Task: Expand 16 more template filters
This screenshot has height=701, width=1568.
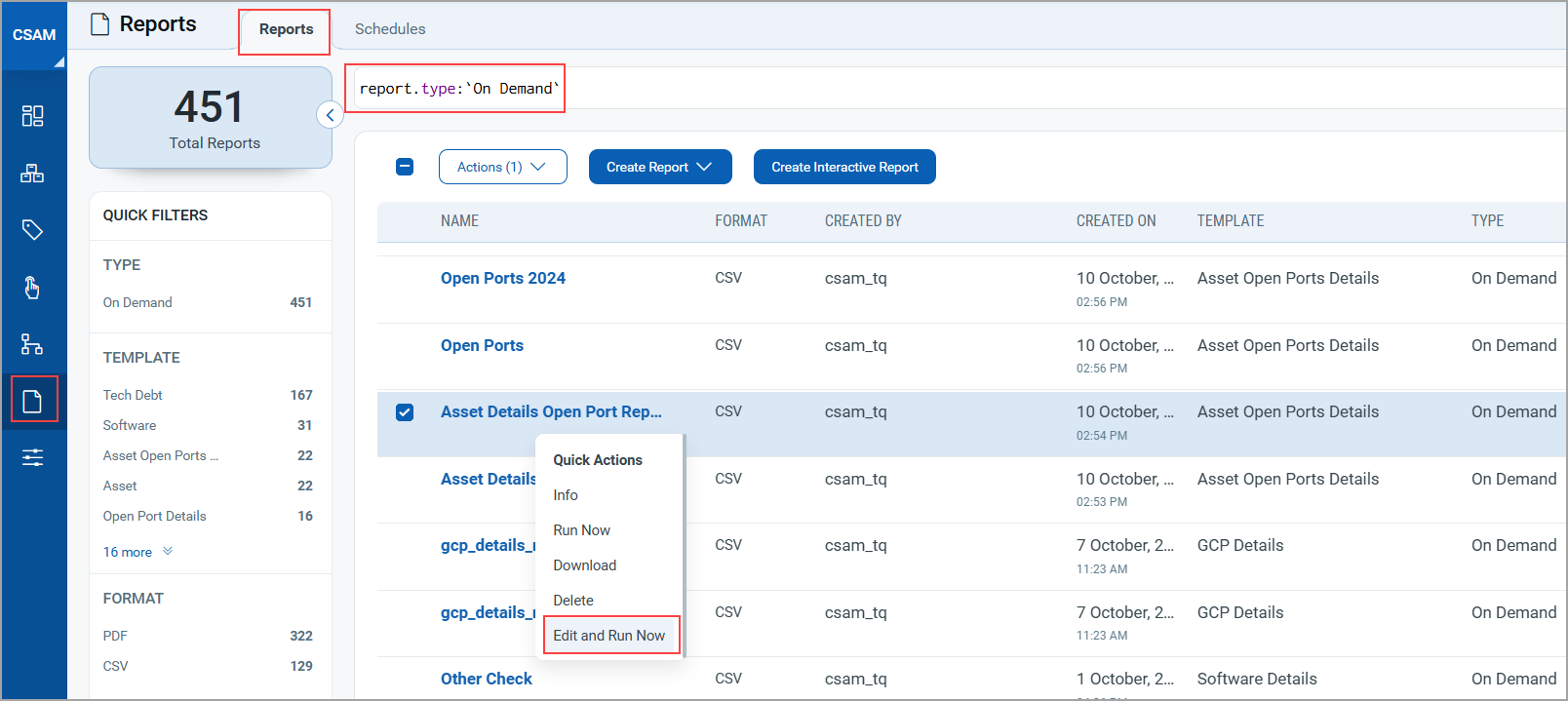Action: click(137, 552)
